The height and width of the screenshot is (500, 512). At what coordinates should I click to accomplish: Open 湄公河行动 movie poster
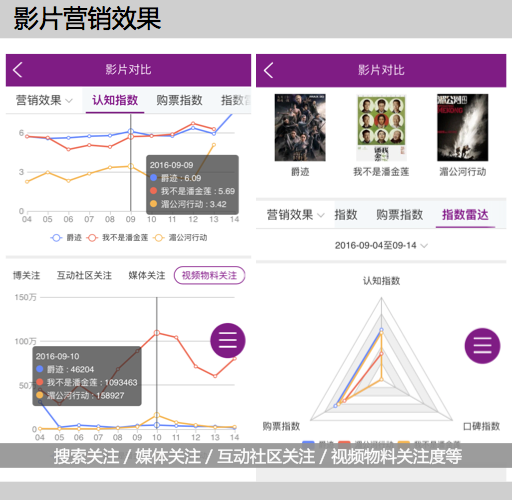[x=463, y=128]
